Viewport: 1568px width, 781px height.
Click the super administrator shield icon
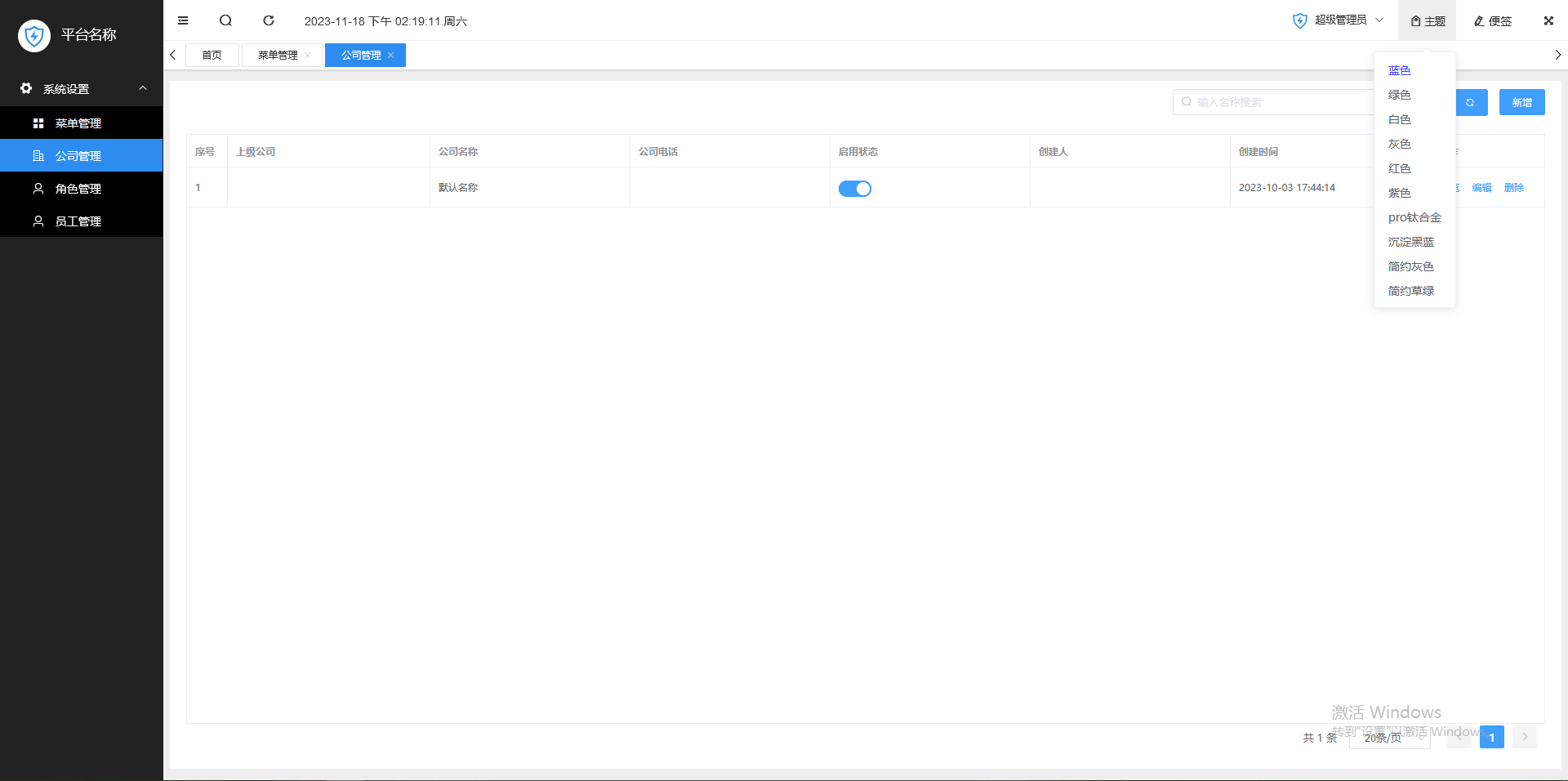(x=1299, y=20)
